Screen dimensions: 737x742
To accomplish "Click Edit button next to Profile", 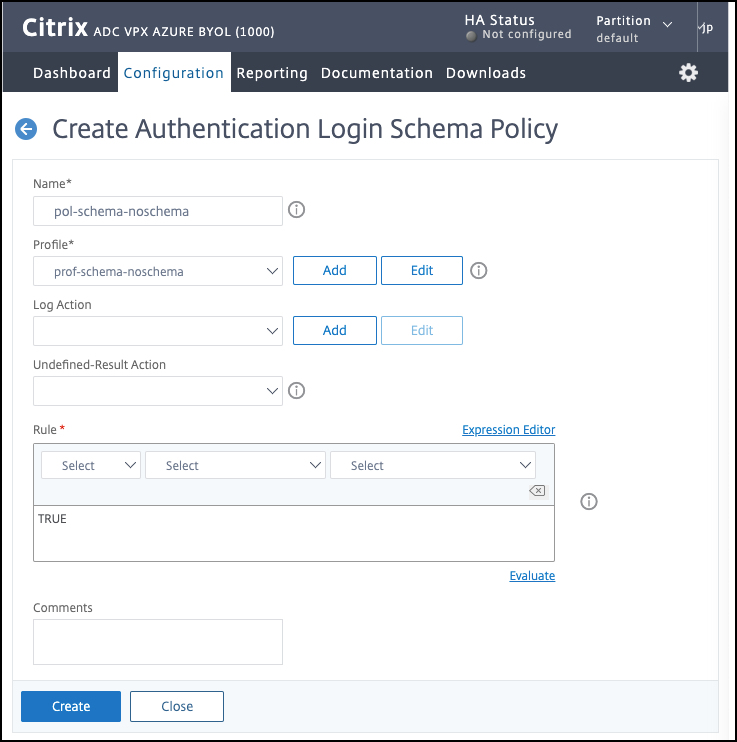I will 422,271.
